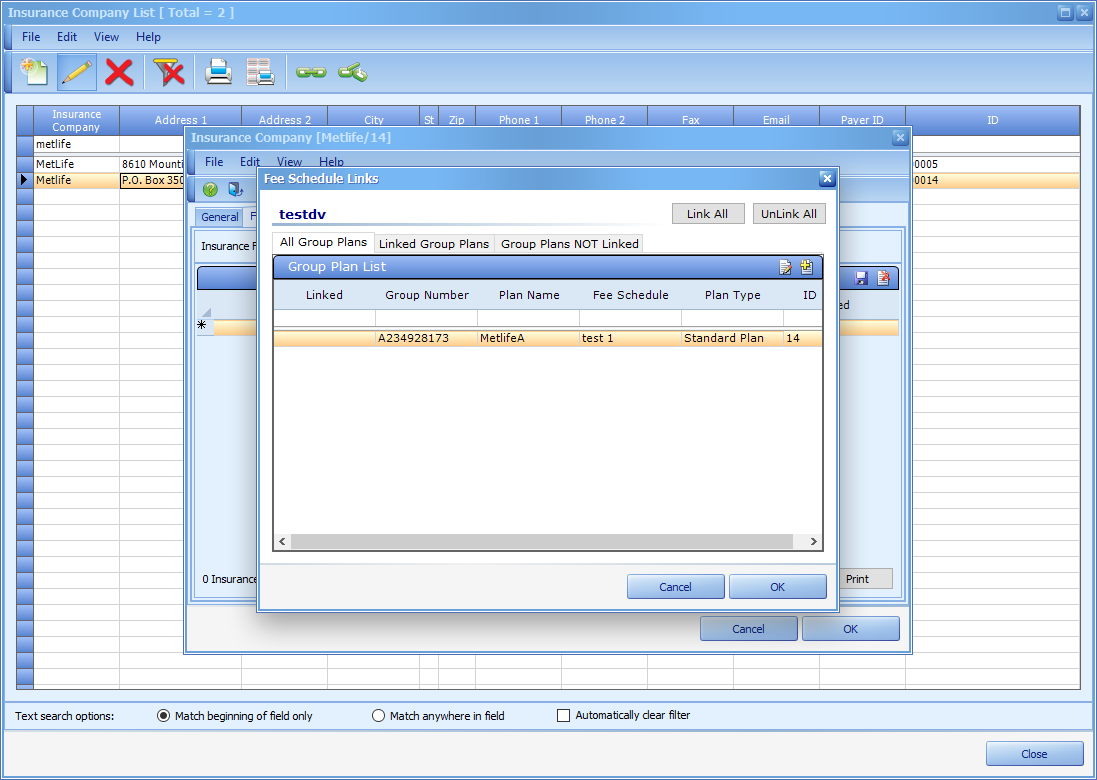The width and height of the screenshot is (1097, 780).
Task: Click the Link All button
Action: click(708, 213)
